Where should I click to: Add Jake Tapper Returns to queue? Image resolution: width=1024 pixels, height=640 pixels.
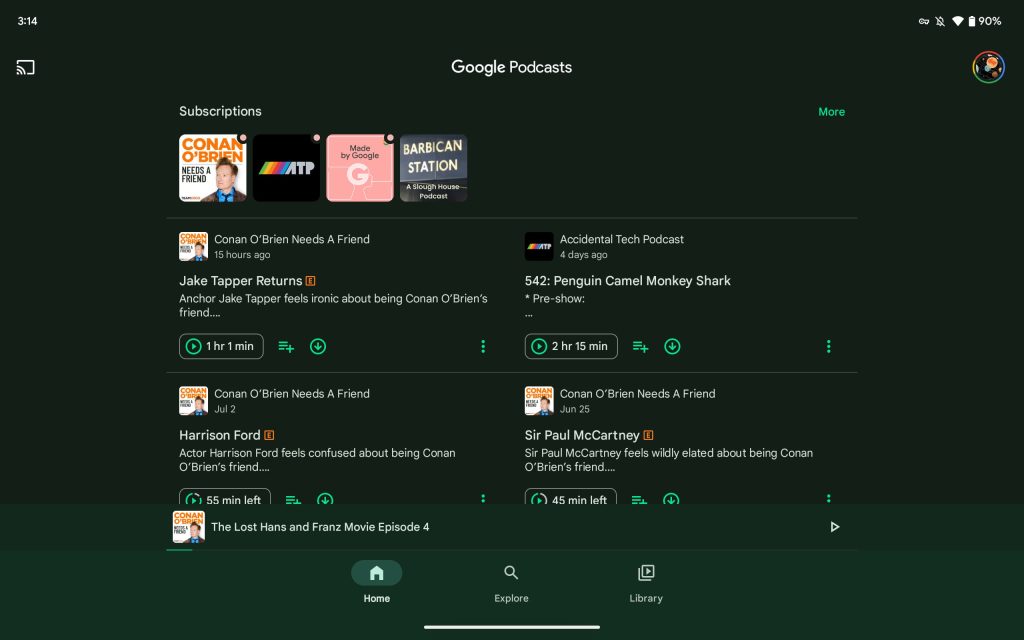286,347
